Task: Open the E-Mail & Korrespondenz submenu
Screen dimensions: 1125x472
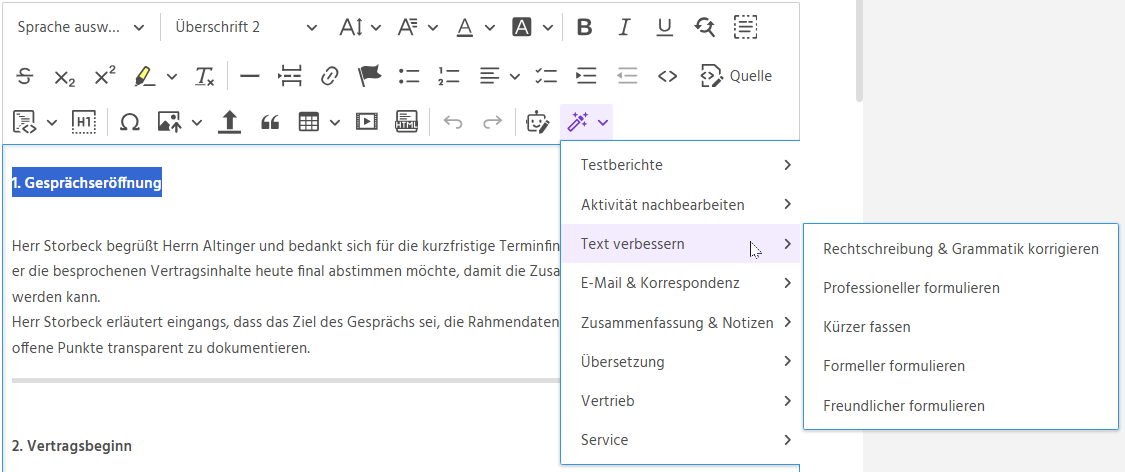Action: [680, 283]
